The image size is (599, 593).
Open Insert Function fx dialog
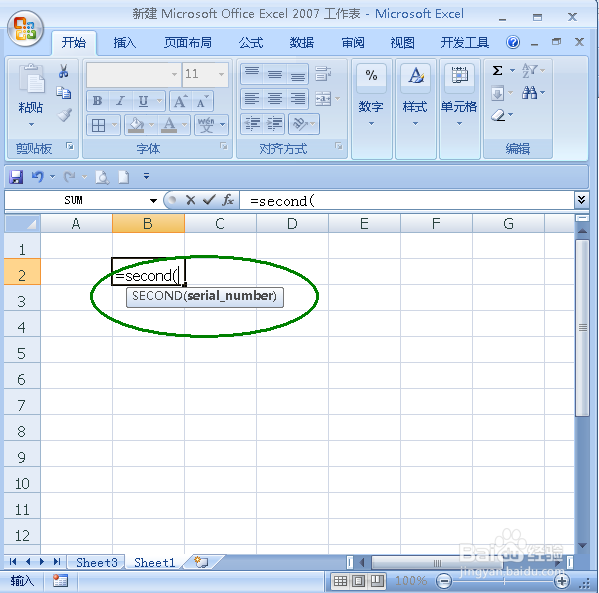228,200
